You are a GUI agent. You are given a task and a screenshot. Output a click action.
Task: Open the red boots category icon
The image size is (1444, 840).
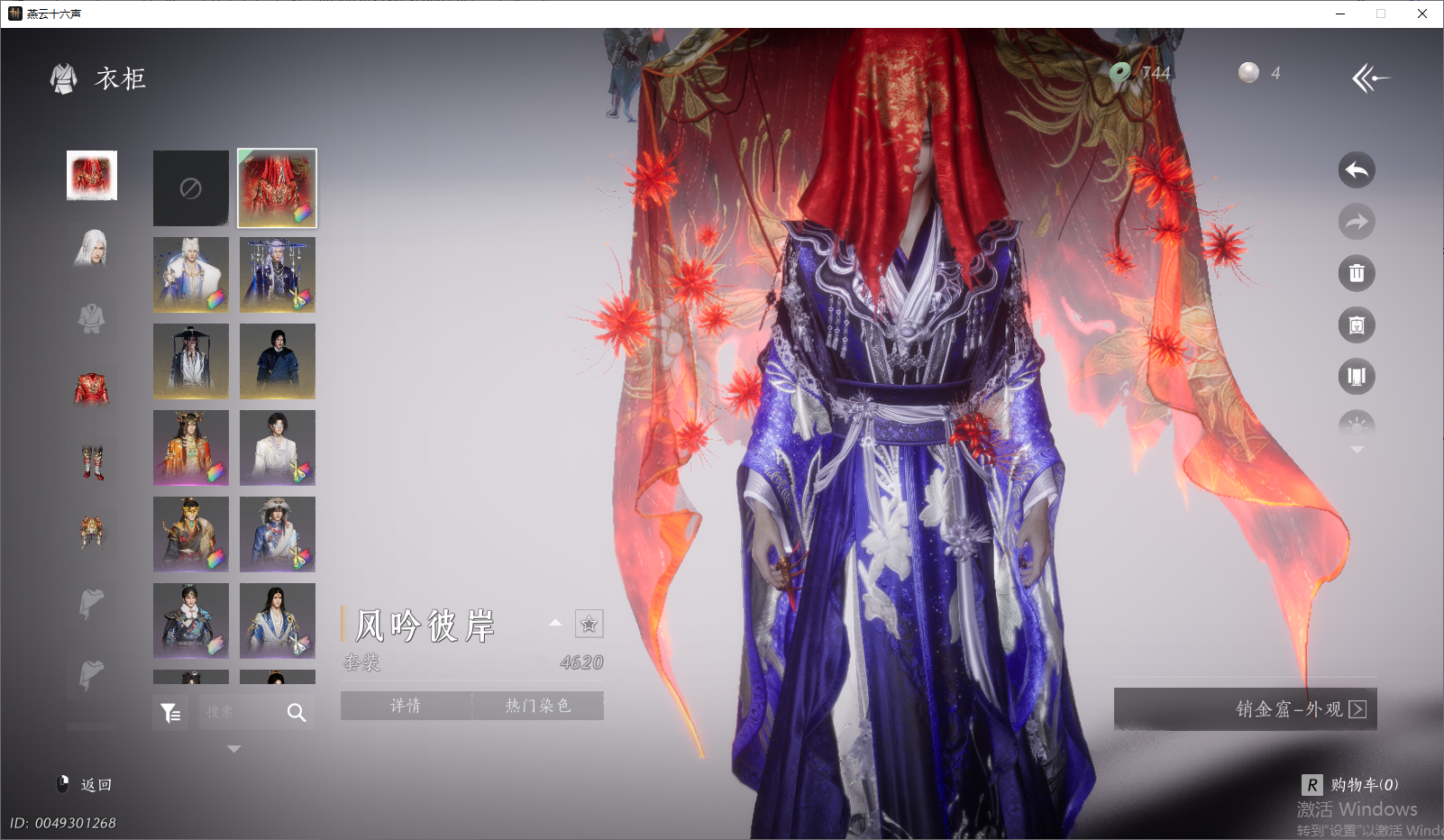pos(92,461)
